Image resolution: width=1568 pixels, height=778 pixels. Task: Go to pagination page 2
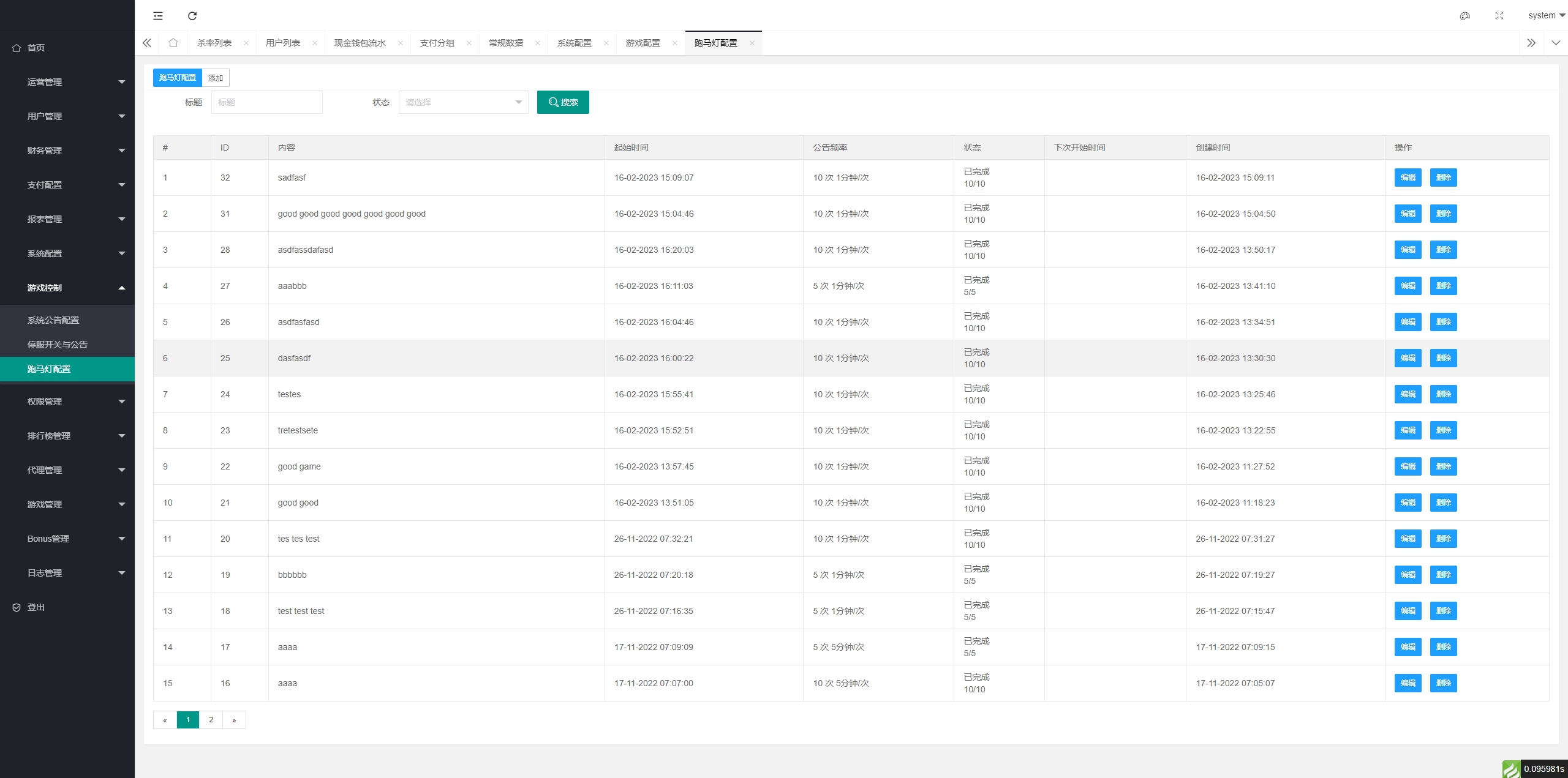click(x=211, y=720)
